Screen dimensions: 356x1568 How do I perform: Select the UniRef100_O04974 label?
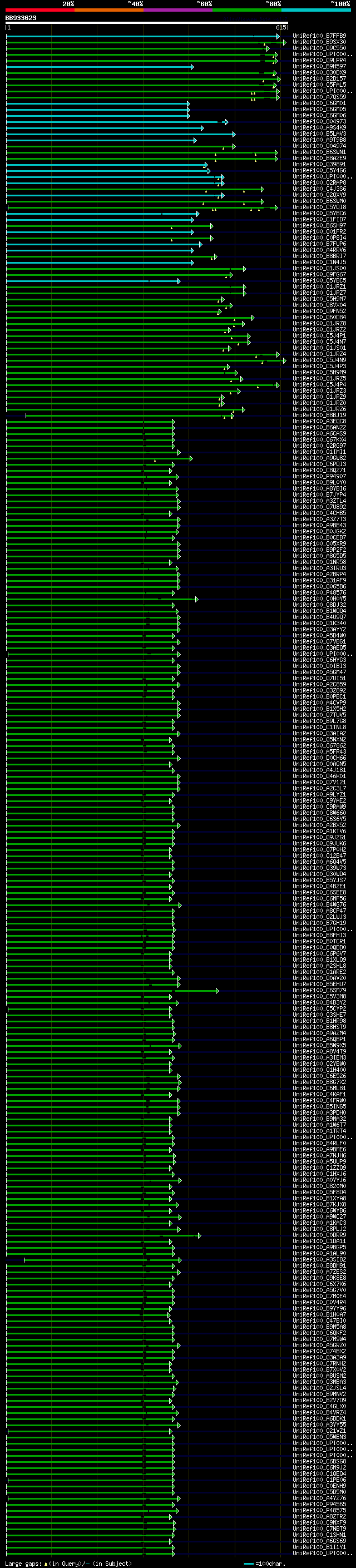319,146
